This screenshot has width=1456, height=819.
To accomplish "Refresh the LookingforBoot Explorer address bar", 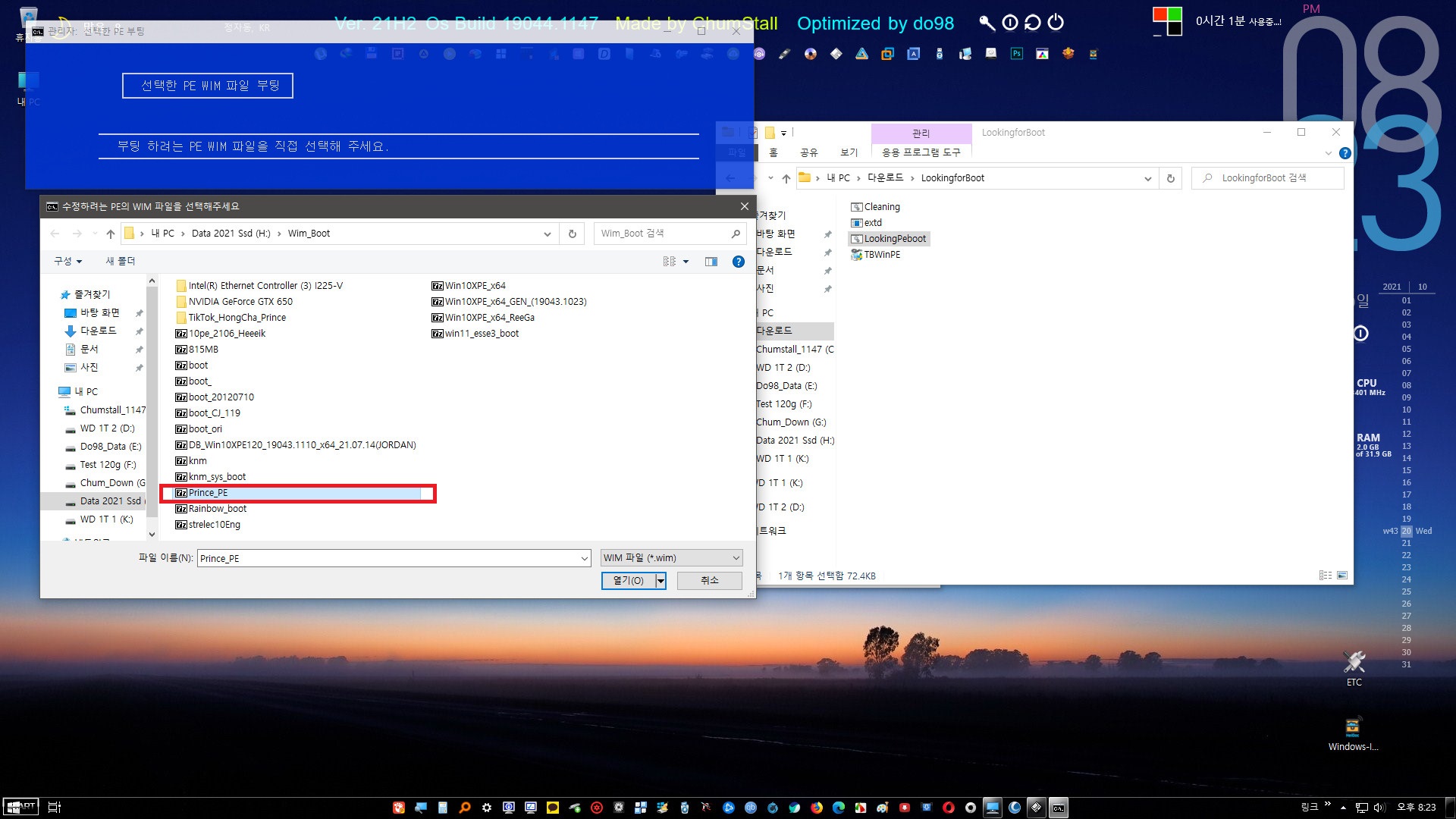I will pyautogui.click(x=1171, y=178).
